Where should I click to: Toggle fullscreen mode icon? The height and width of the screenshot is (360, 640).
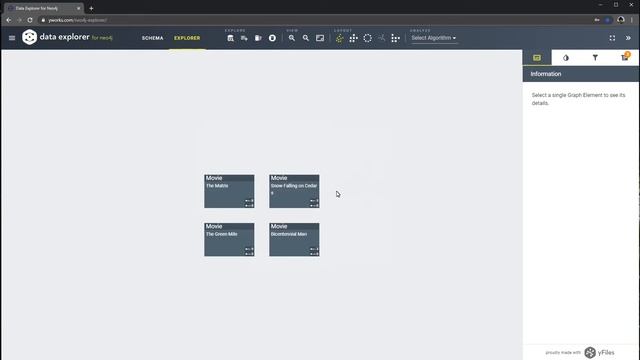(612, 38)
